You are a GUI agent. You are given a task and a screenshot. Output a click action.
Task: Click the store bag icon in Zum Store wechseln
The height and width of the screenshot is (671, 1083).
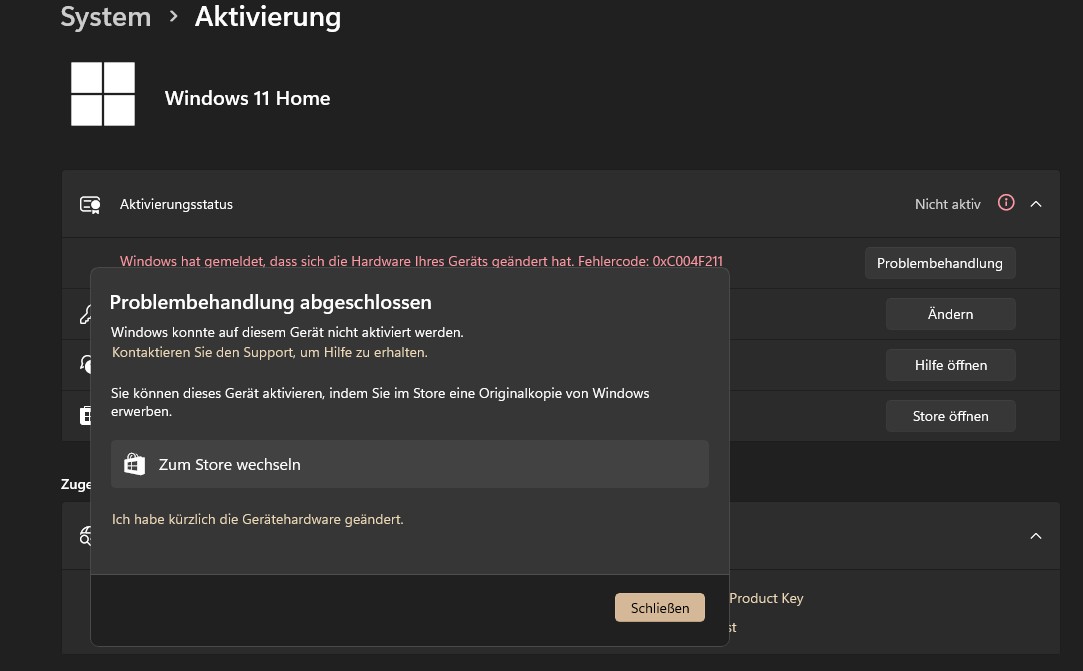pos(135,464)
